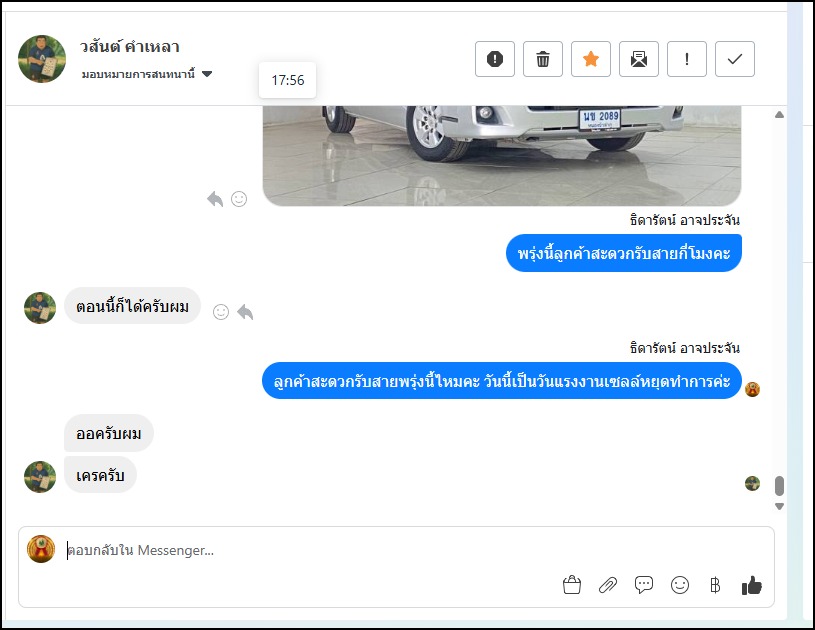Click seen-by avatar next to last sent message
Viewport: 815px width, 630px height.
[752, 389]
